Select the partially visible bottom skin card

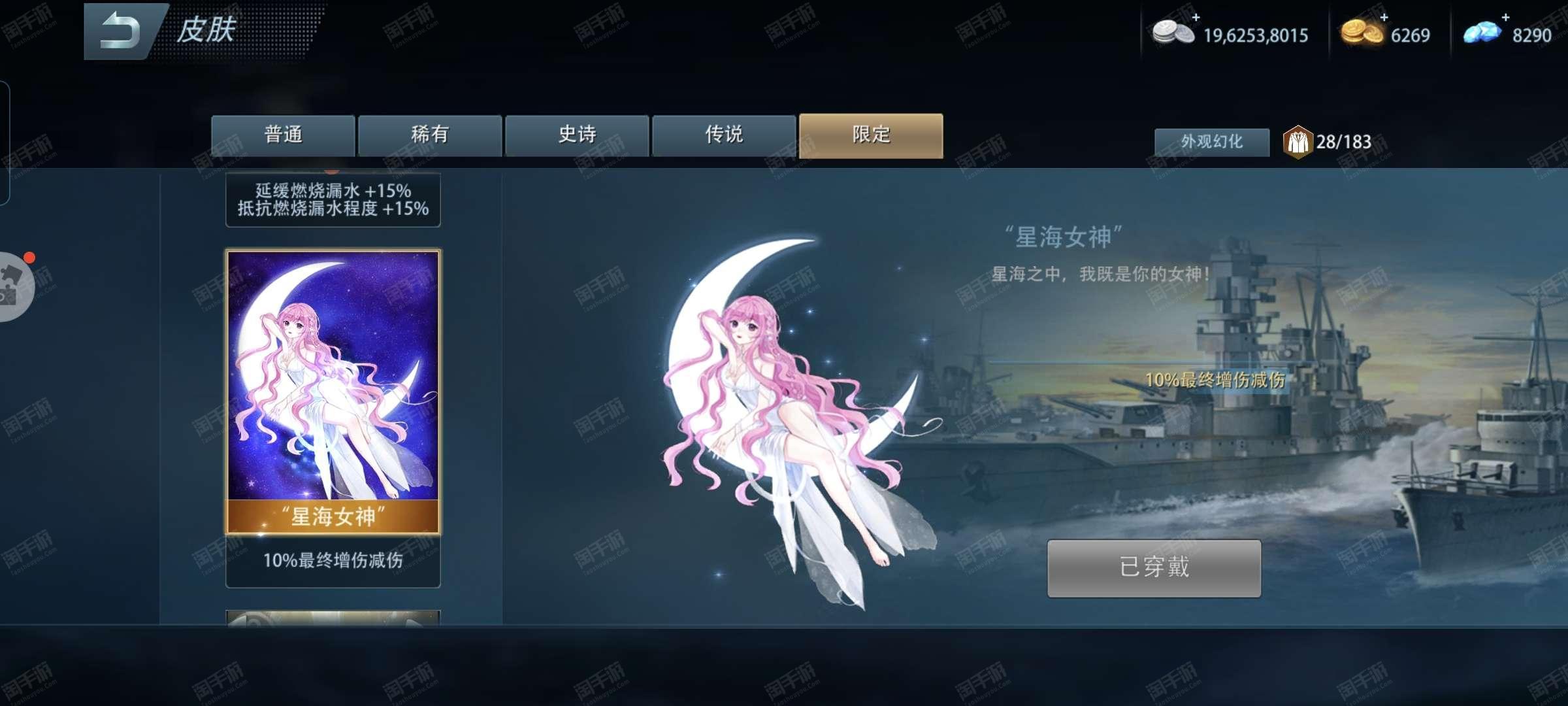(333, 618)
